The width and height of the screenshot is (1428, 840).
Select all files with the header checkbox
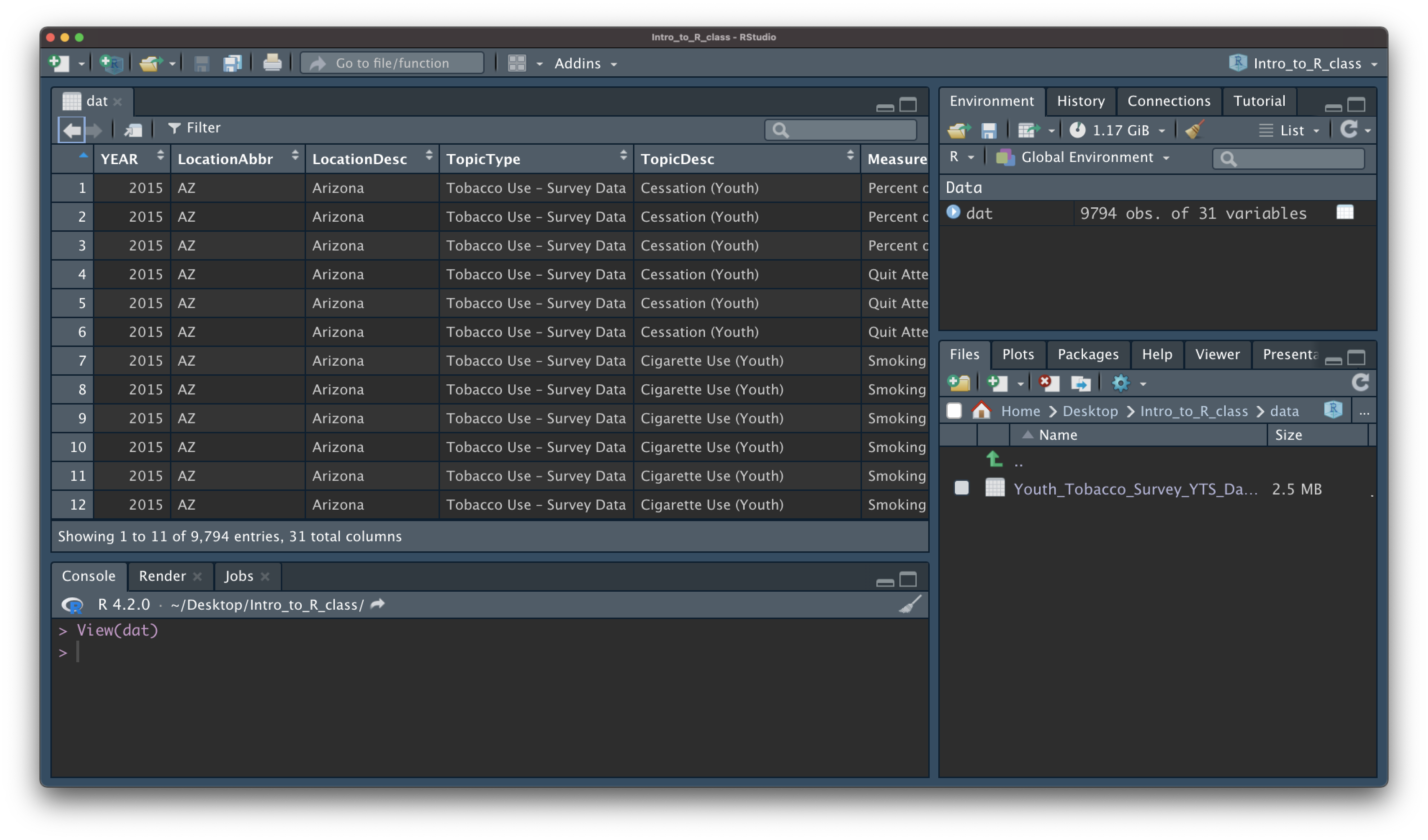pos(954,411)
